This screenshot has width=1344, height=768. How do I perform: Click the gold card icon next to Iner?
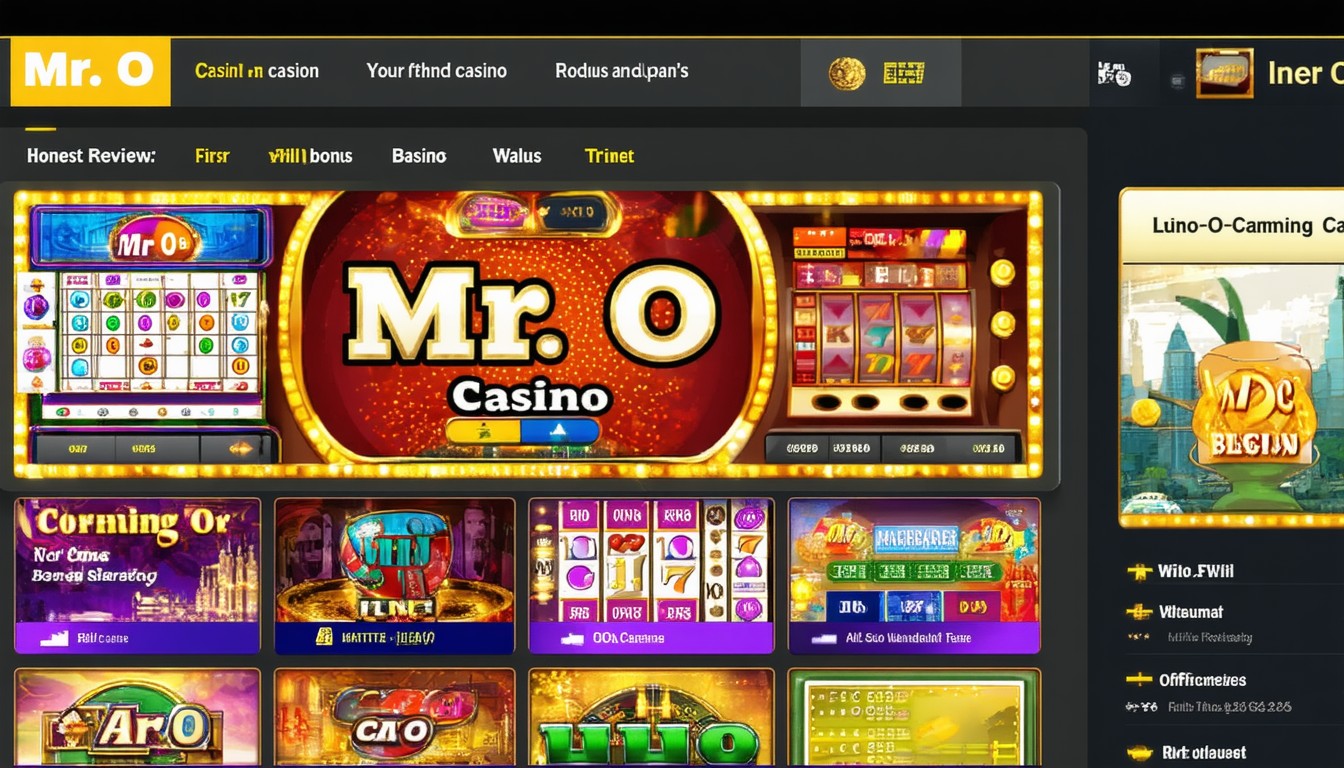coord(1224,73)
